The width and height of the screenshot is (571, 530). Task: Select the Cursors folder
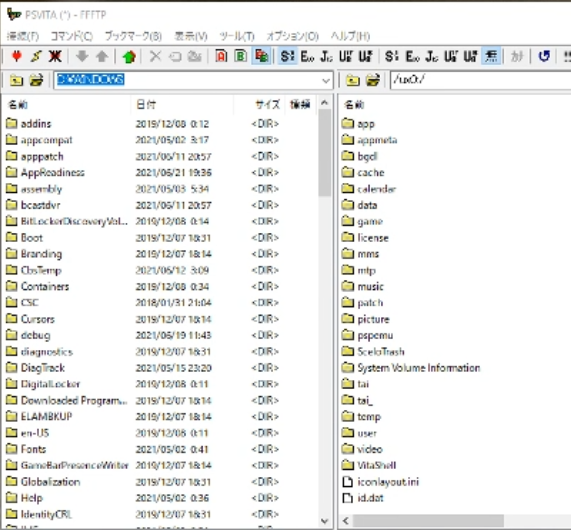[x=31, y=319]
